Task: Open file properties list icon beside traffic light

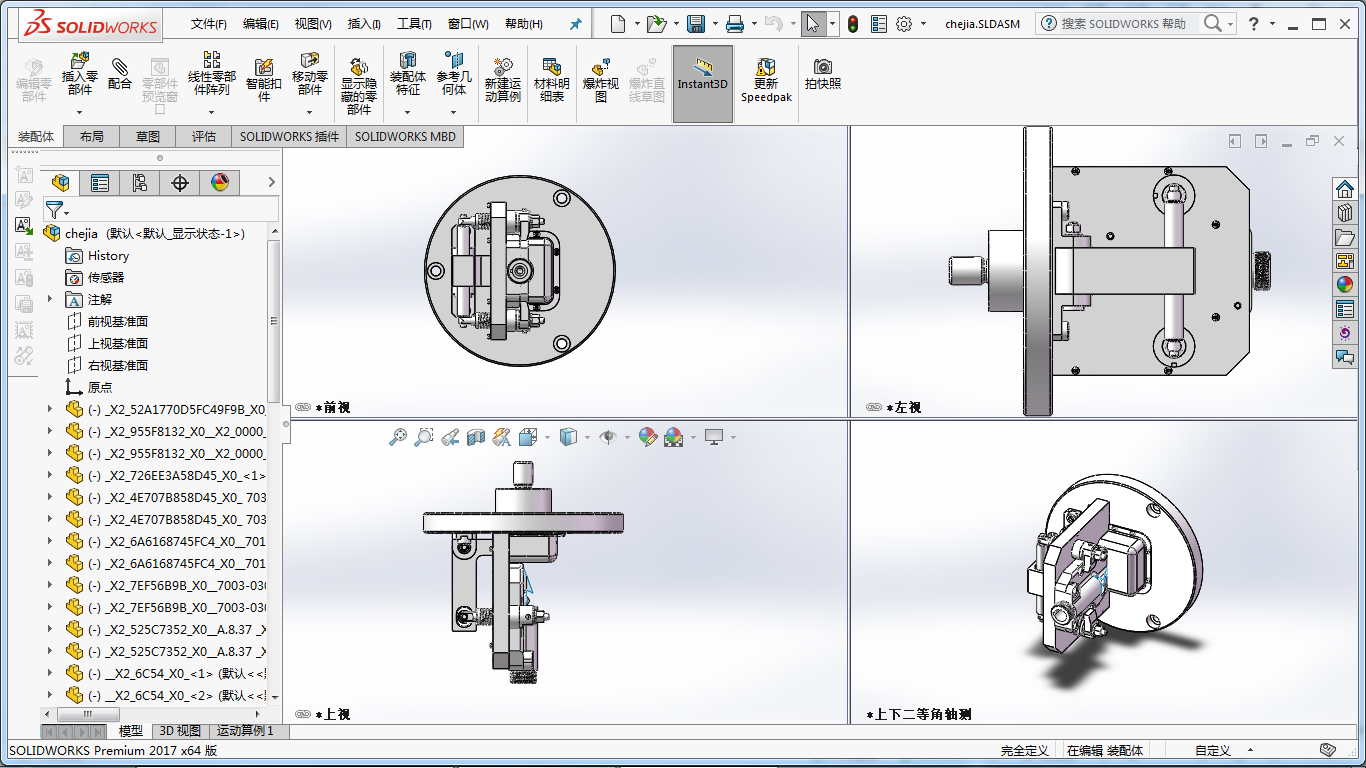Action: (879, 24)
